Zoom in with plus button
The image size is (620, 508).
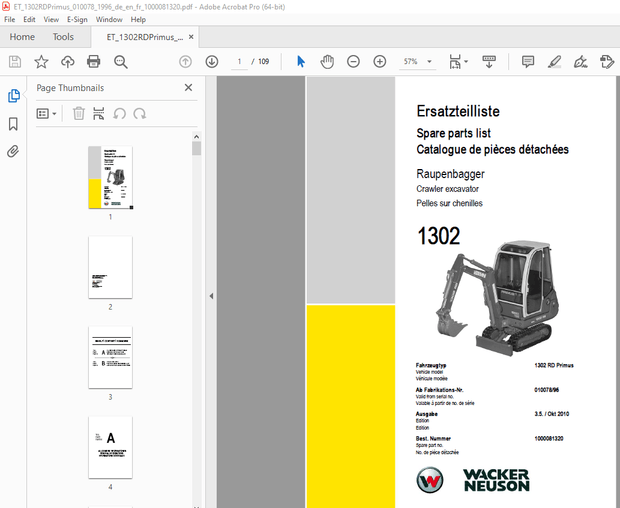(380, 62)
